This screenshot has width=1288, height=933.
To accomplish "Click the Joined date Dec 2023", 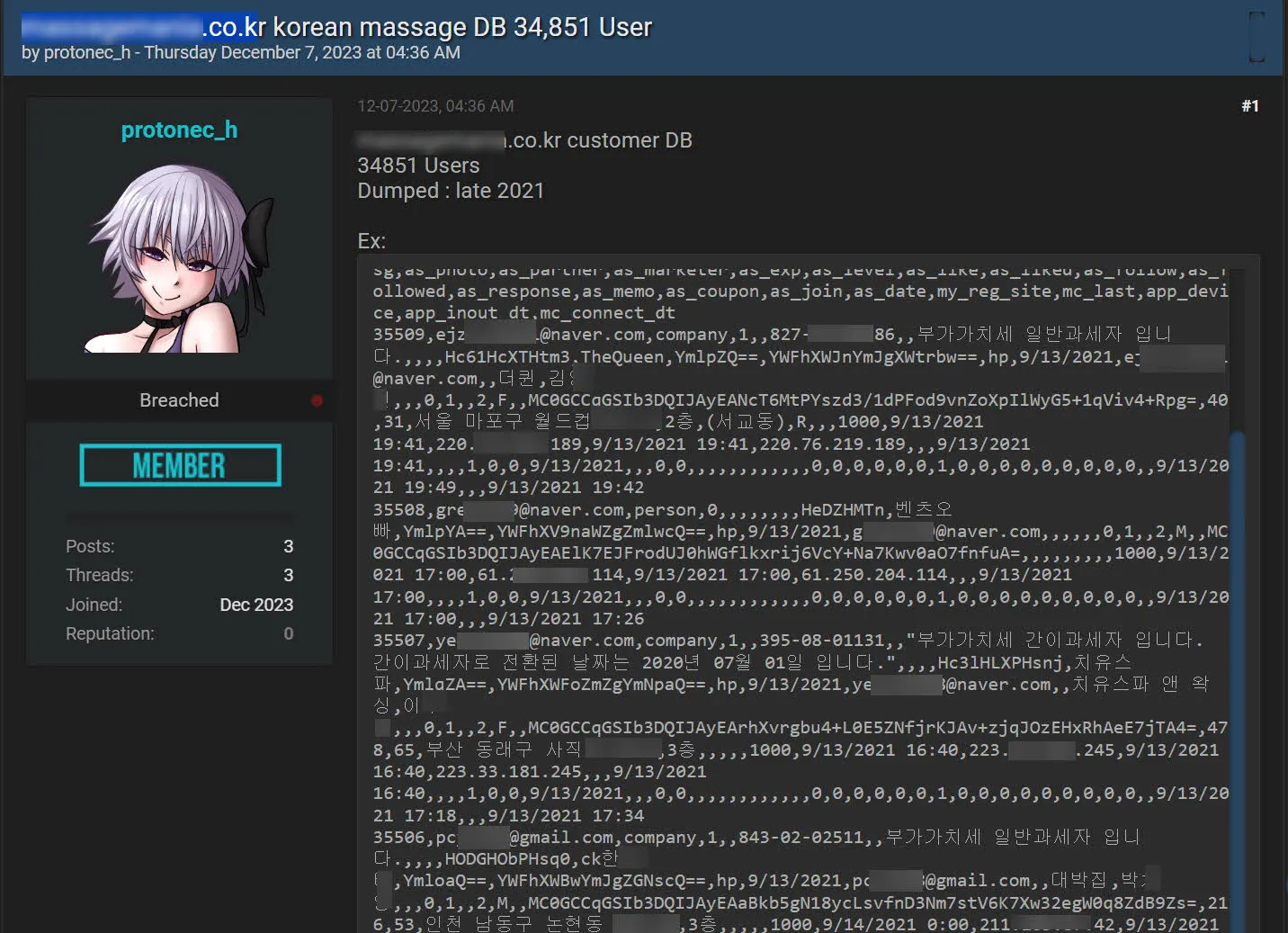I will click(x=256, y=605).
